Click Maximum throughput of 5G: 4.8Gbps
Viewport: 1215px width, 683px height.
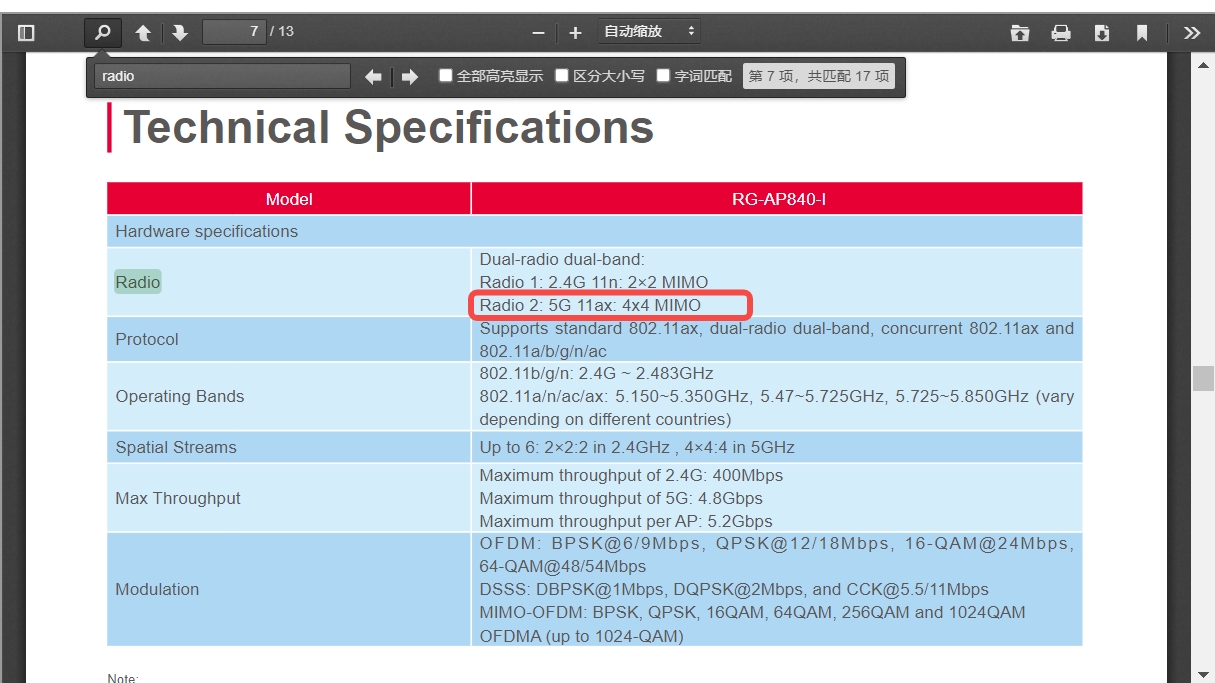621,498
